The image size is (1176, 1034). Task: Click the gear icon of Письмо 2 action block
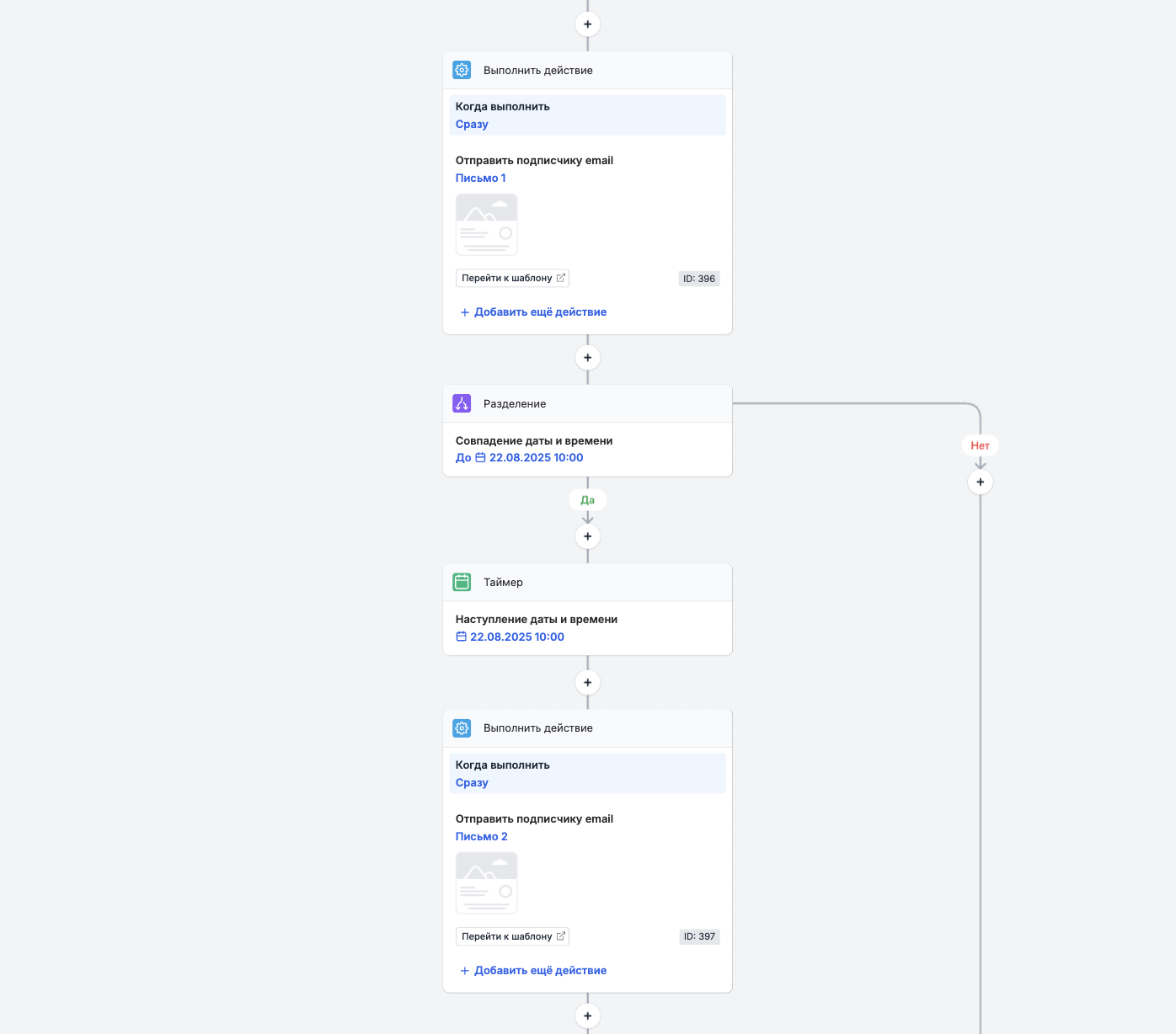pos(462,728)
